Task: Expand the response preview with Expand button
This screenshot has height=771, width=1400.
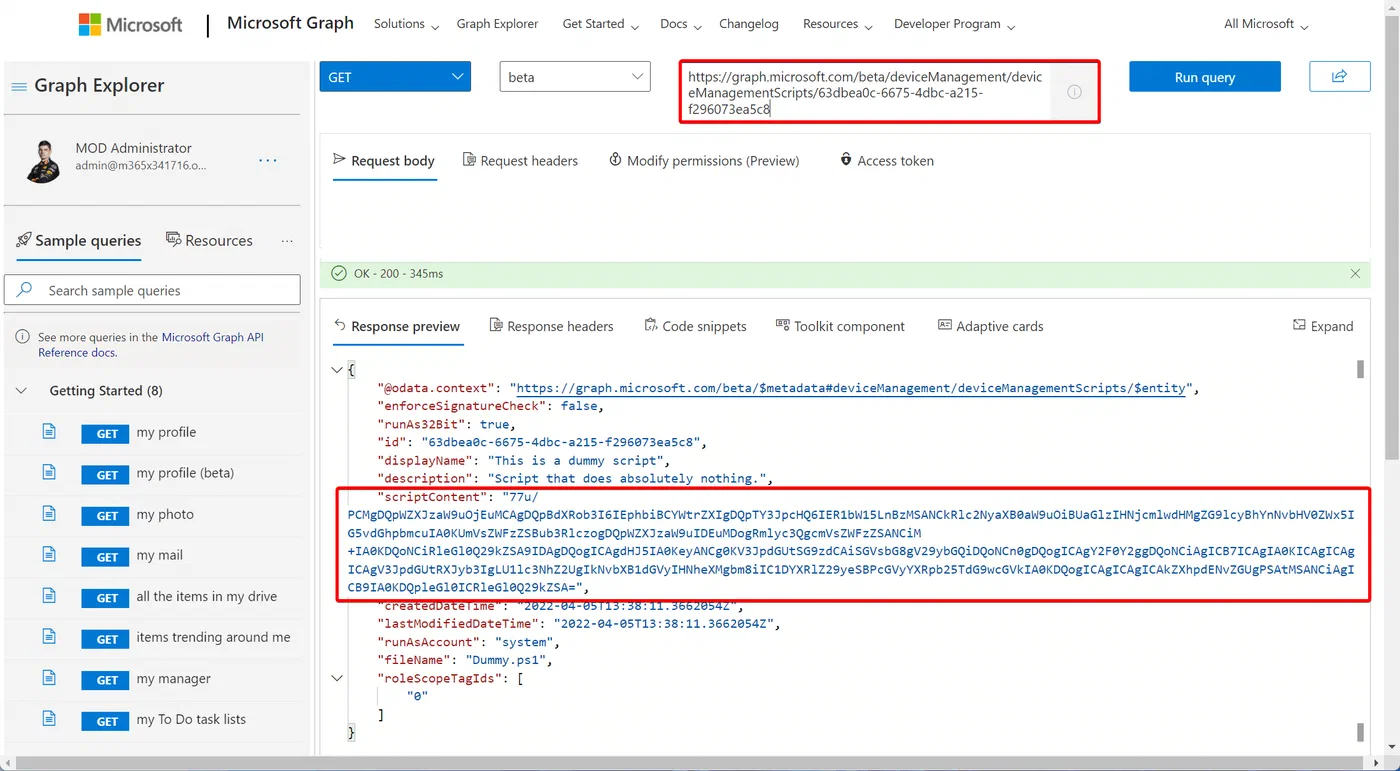Action: pos(1322,326)
